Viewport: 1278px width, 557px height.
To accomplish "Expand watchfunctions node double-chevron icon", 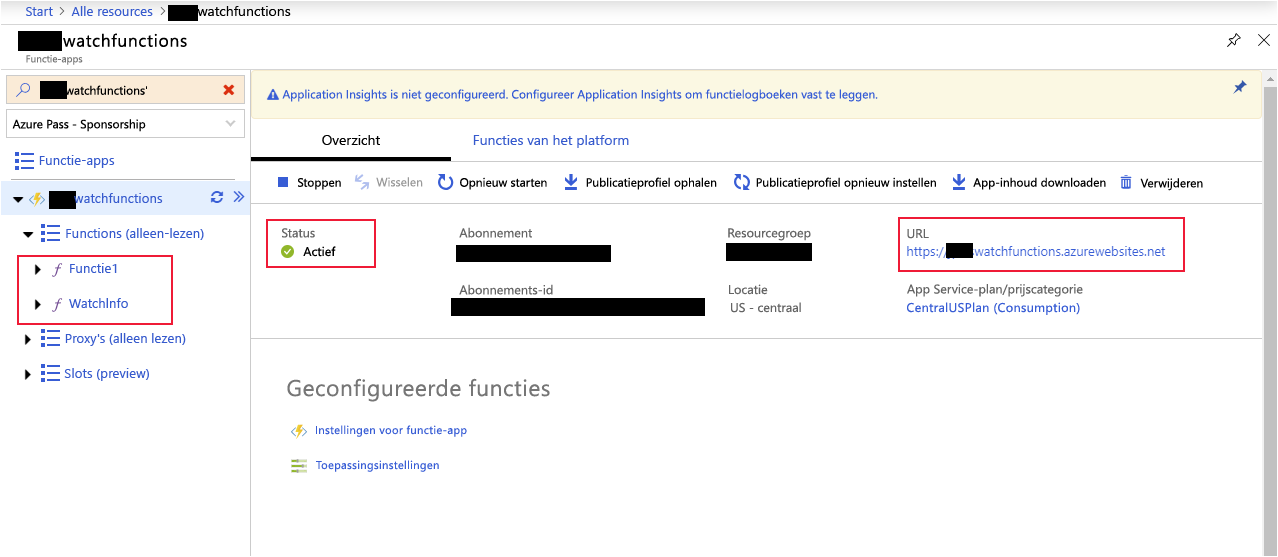I will pos(238,197).
